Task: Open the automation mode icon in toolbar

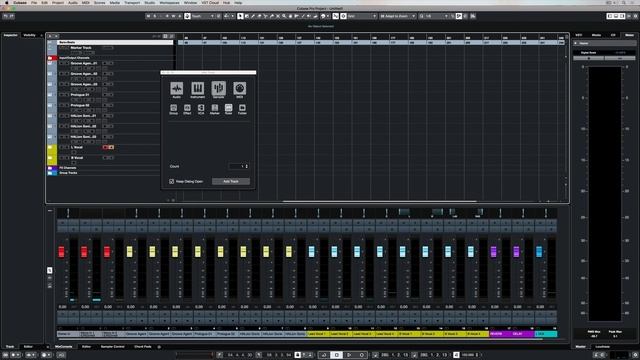Action: pyautogui.click(x=187, y=16)
